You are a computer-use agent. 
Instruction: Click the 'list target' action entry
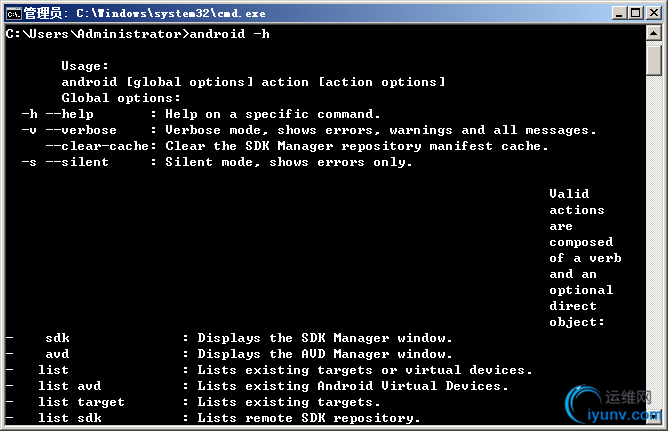[x=81, y=402]
